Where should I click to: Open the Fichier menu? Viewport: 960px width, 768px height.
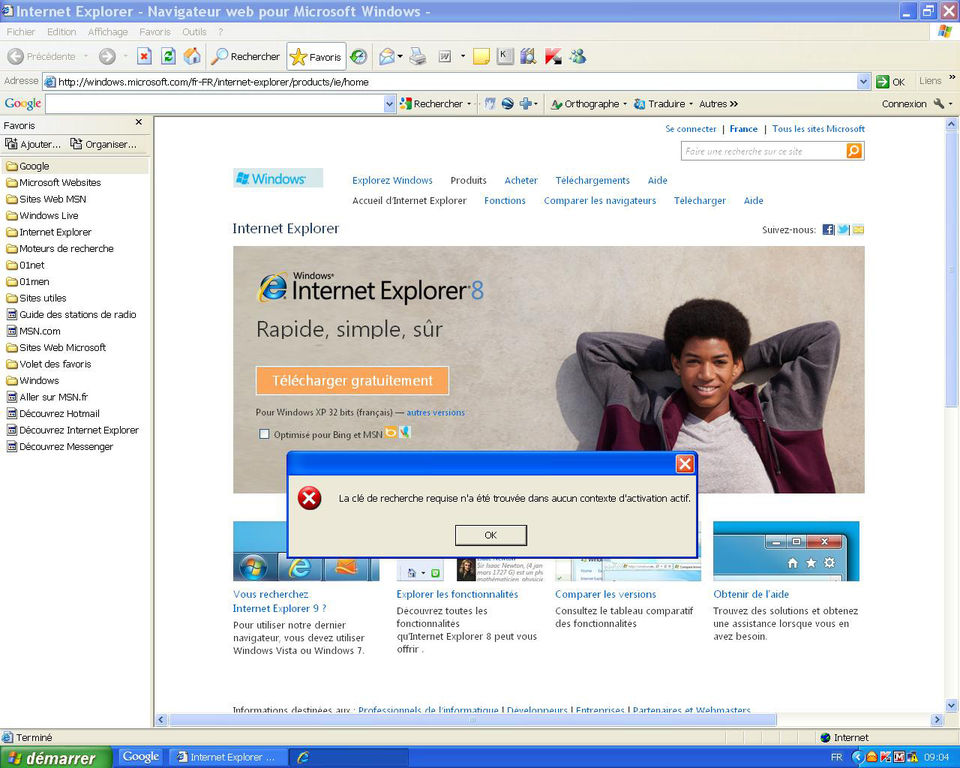click(x=21, y=31)
